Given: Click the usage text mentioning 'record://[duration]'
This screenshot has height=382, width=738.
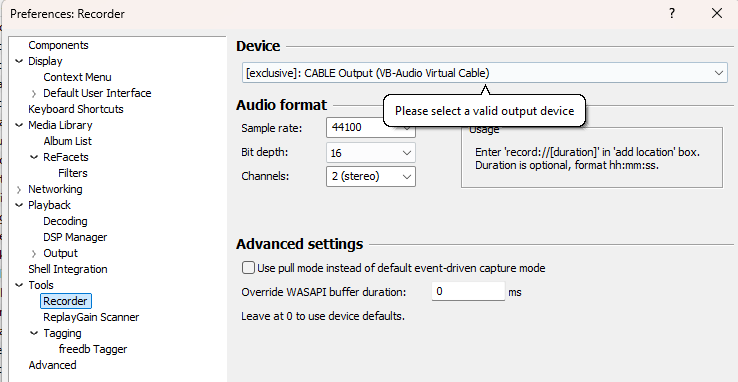Looking at the screenshot, I should (587, 159).
